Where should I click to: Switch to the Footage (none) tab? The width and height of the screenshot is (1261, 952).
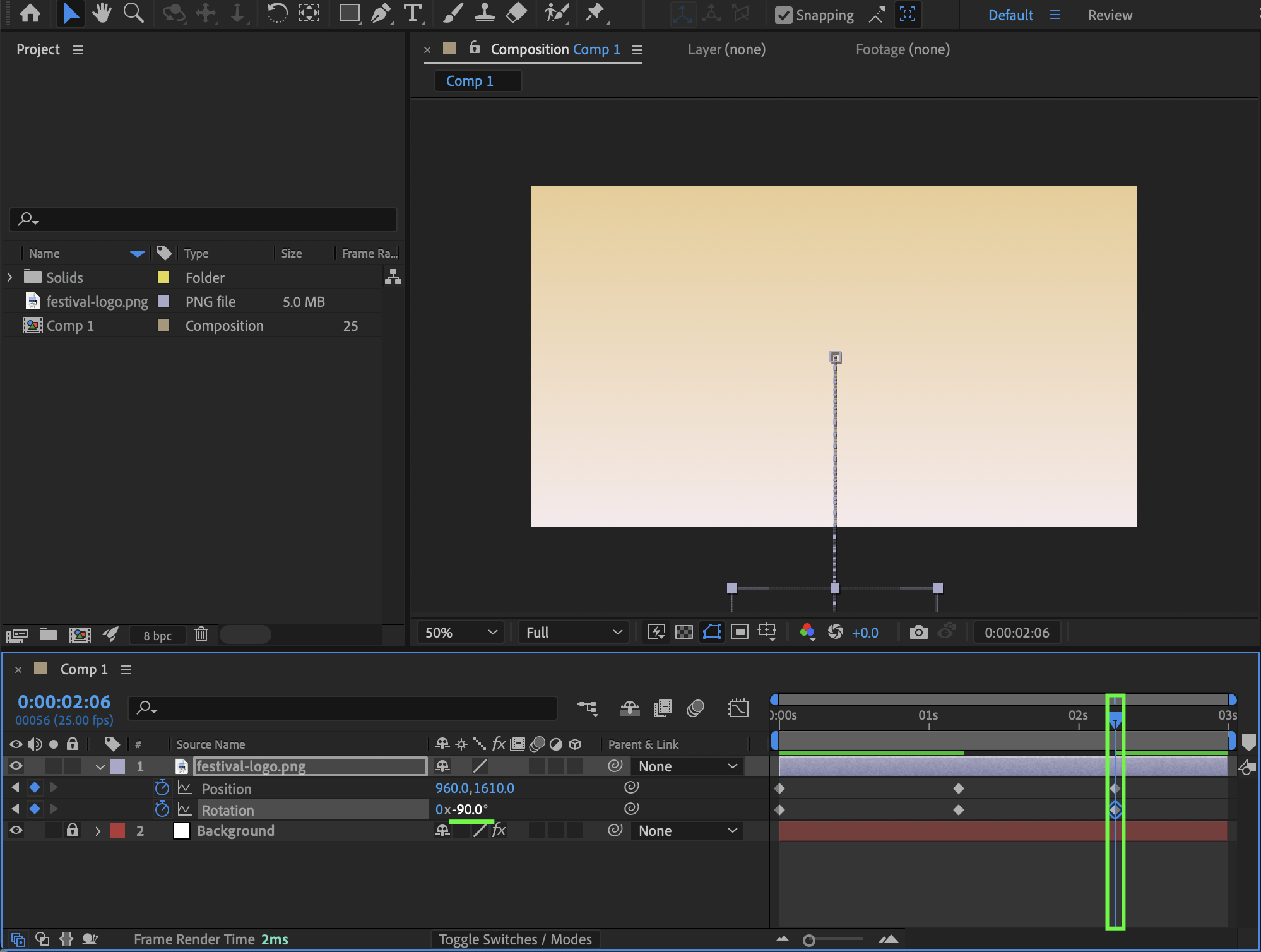click(x=903, y=49)
